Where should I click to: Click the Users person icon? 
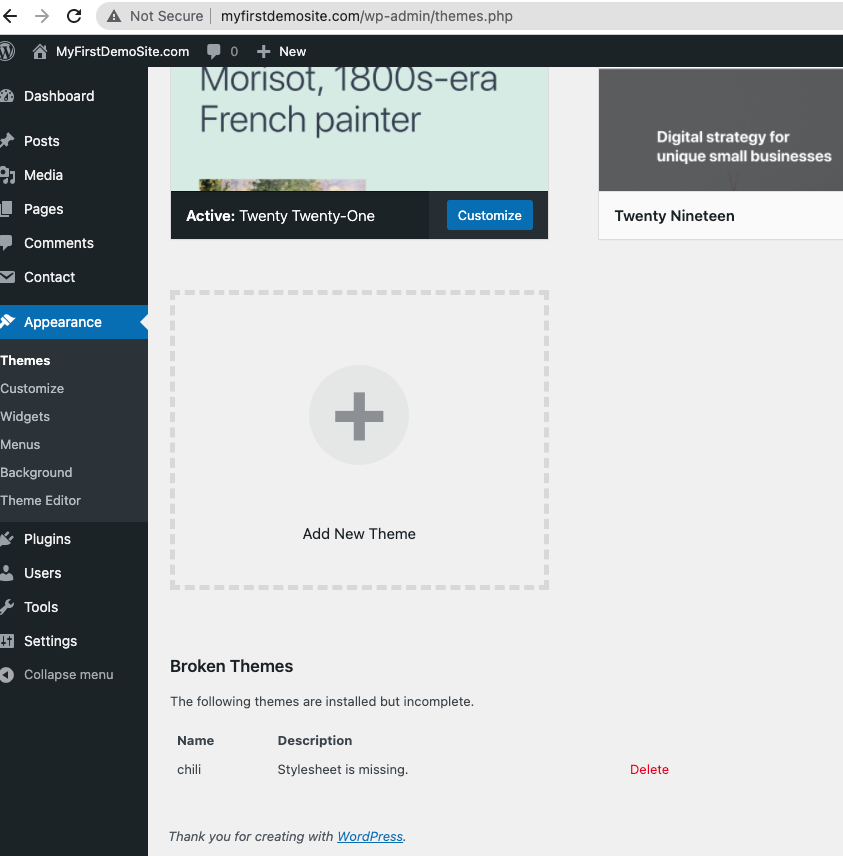7,573
